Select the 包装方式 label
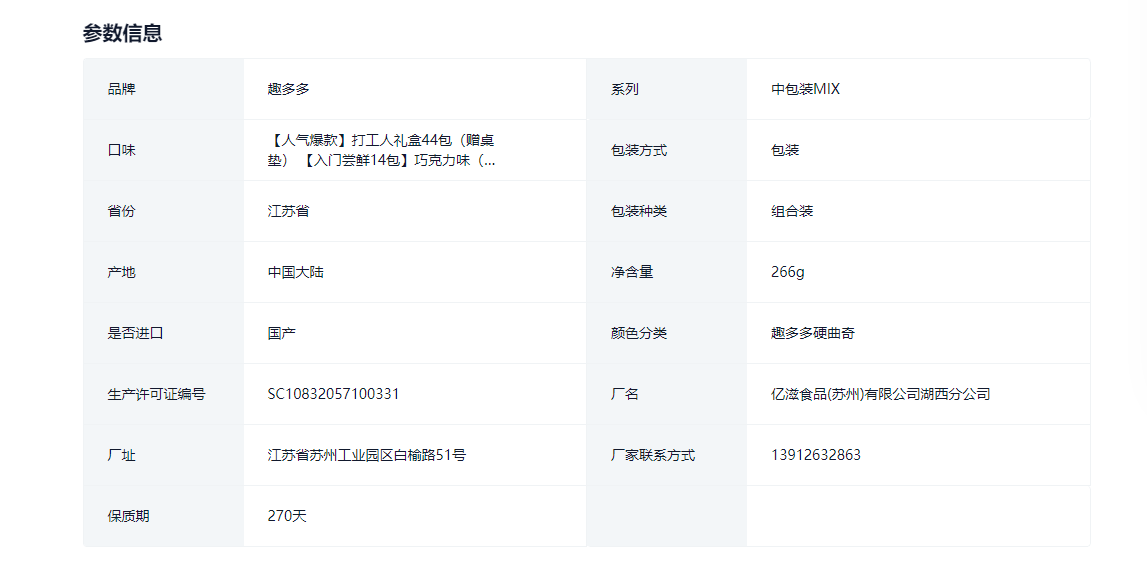The image size is (1147, 576). (x=639, y=150)
